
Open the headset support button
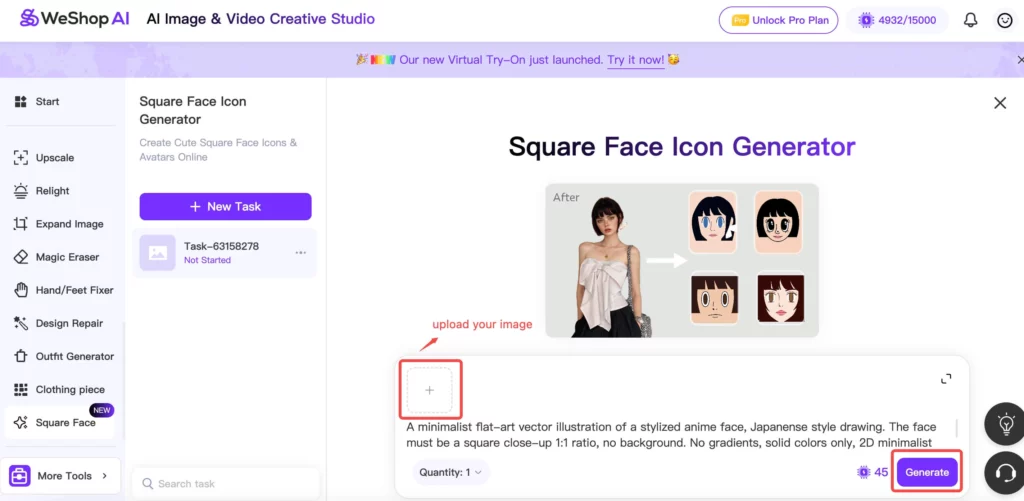(1006, 473)
